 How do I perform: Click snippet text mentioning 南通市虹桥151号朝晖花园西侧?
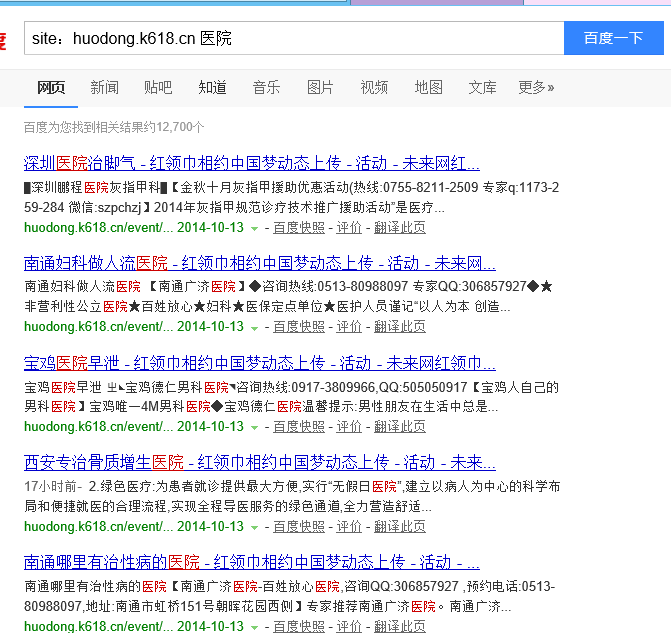(x=290, y=596)
